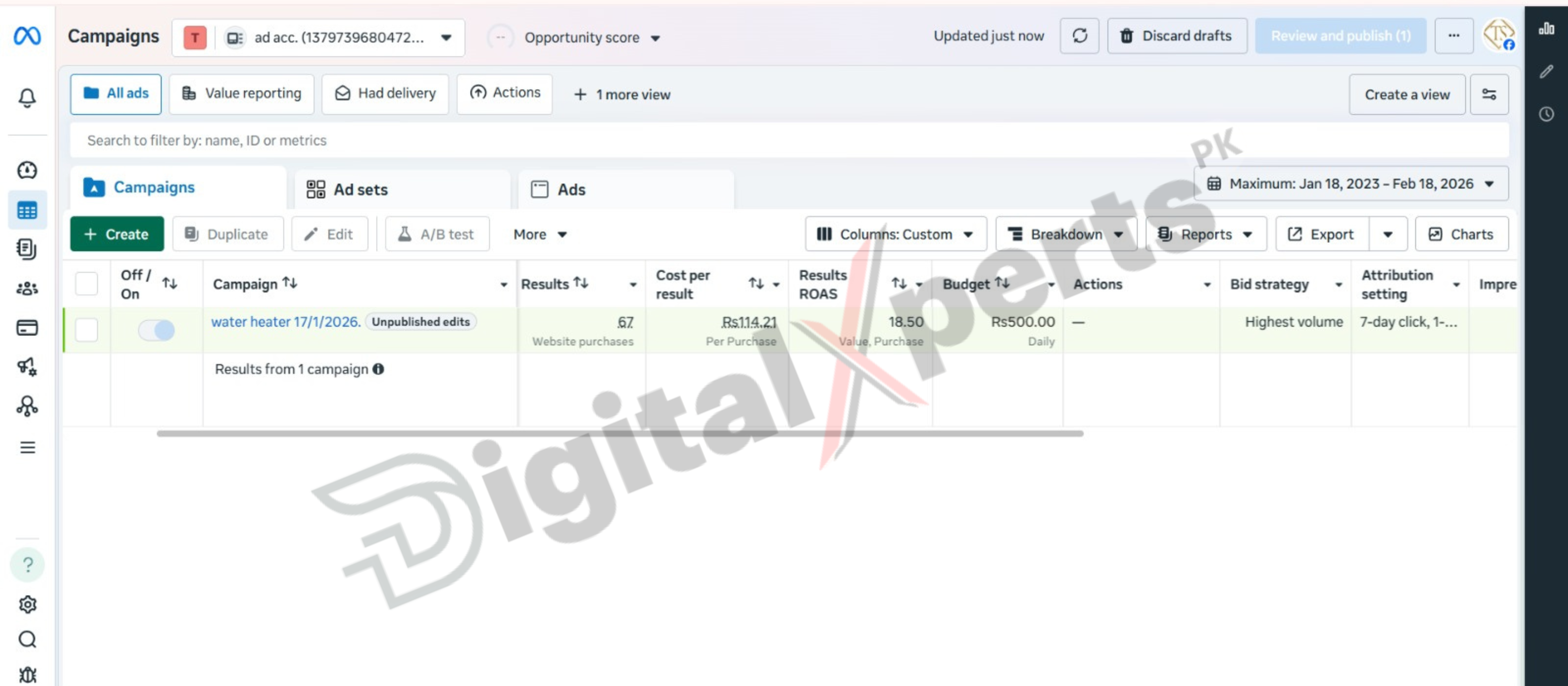1568x686 pixels.
Task: Open the billing card icon in sidebar
Action: [x=27, y=327]
